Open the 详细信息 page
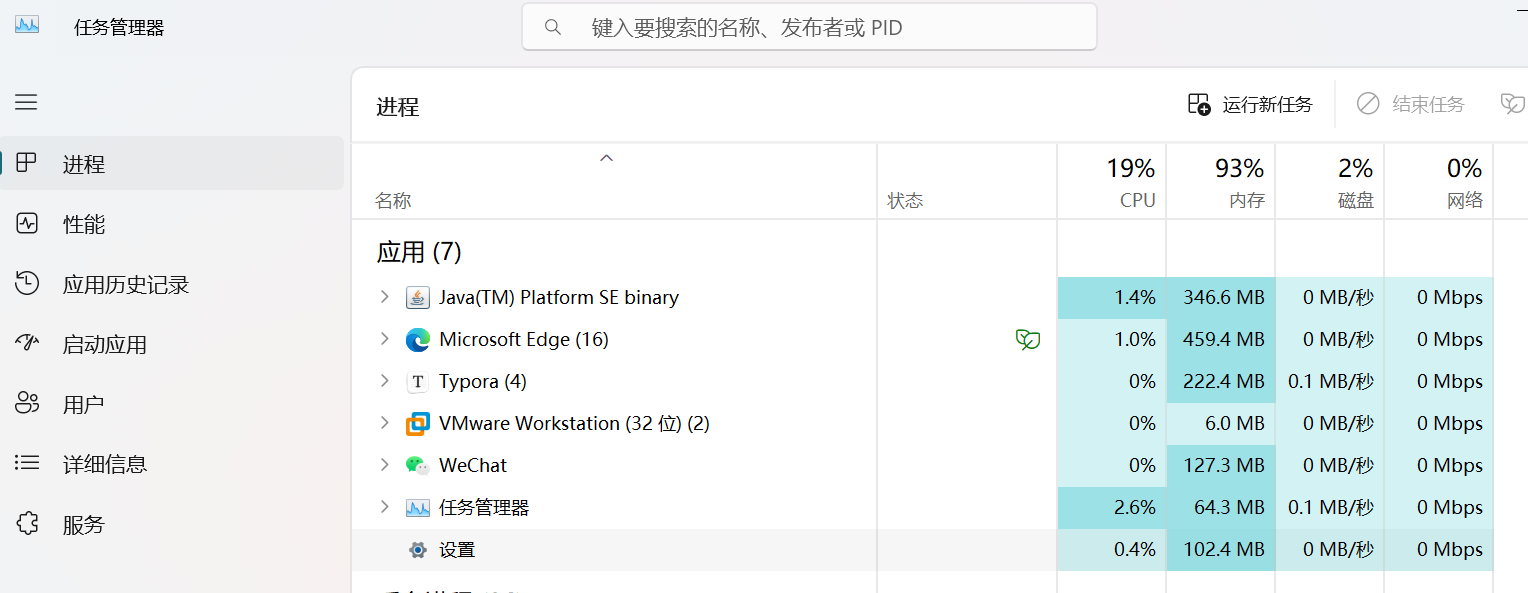This screenshot has width=1528, height=593. tap(172, 463)
